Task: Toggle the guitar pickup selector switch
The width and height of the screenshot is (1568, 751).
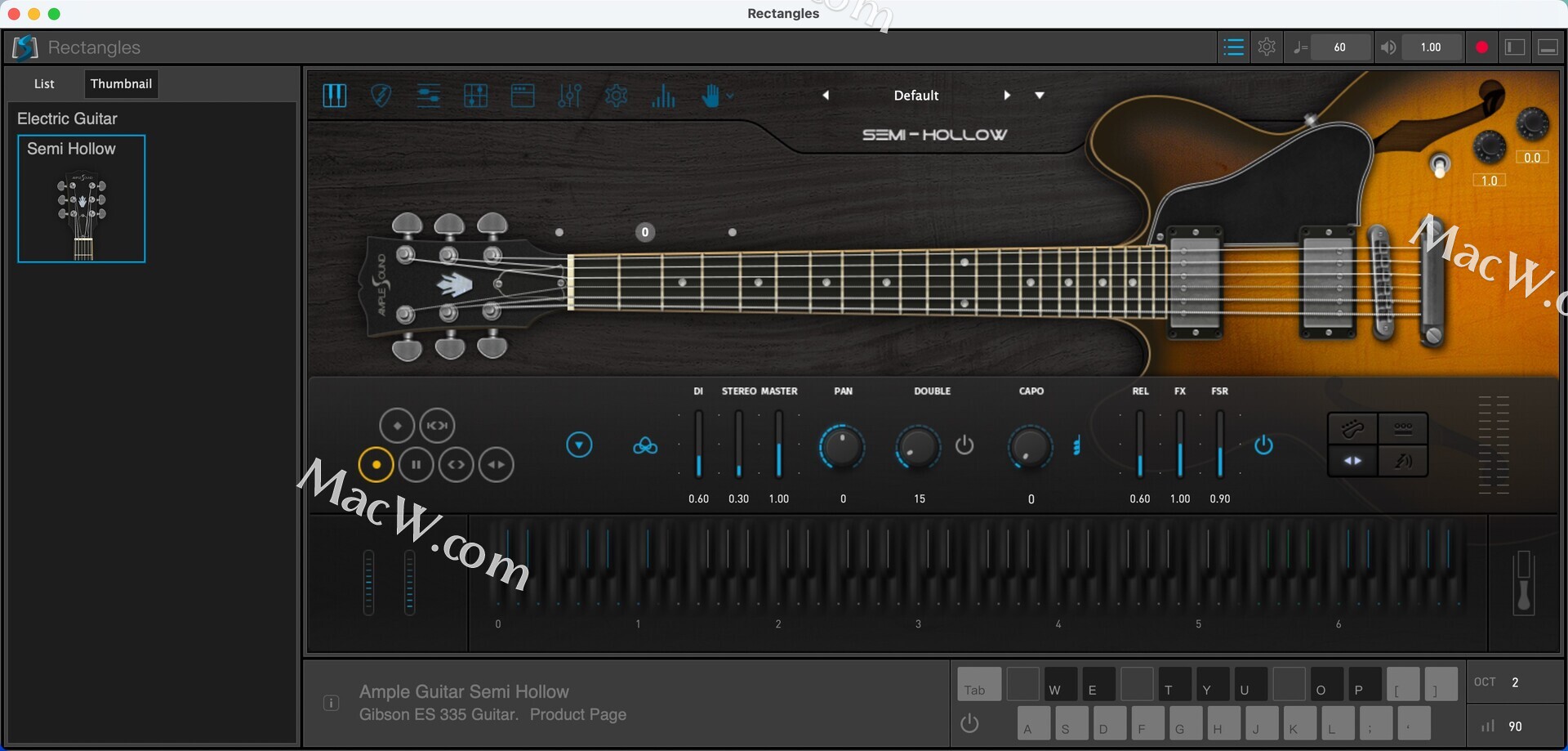Action: [x=1440, y=166]
